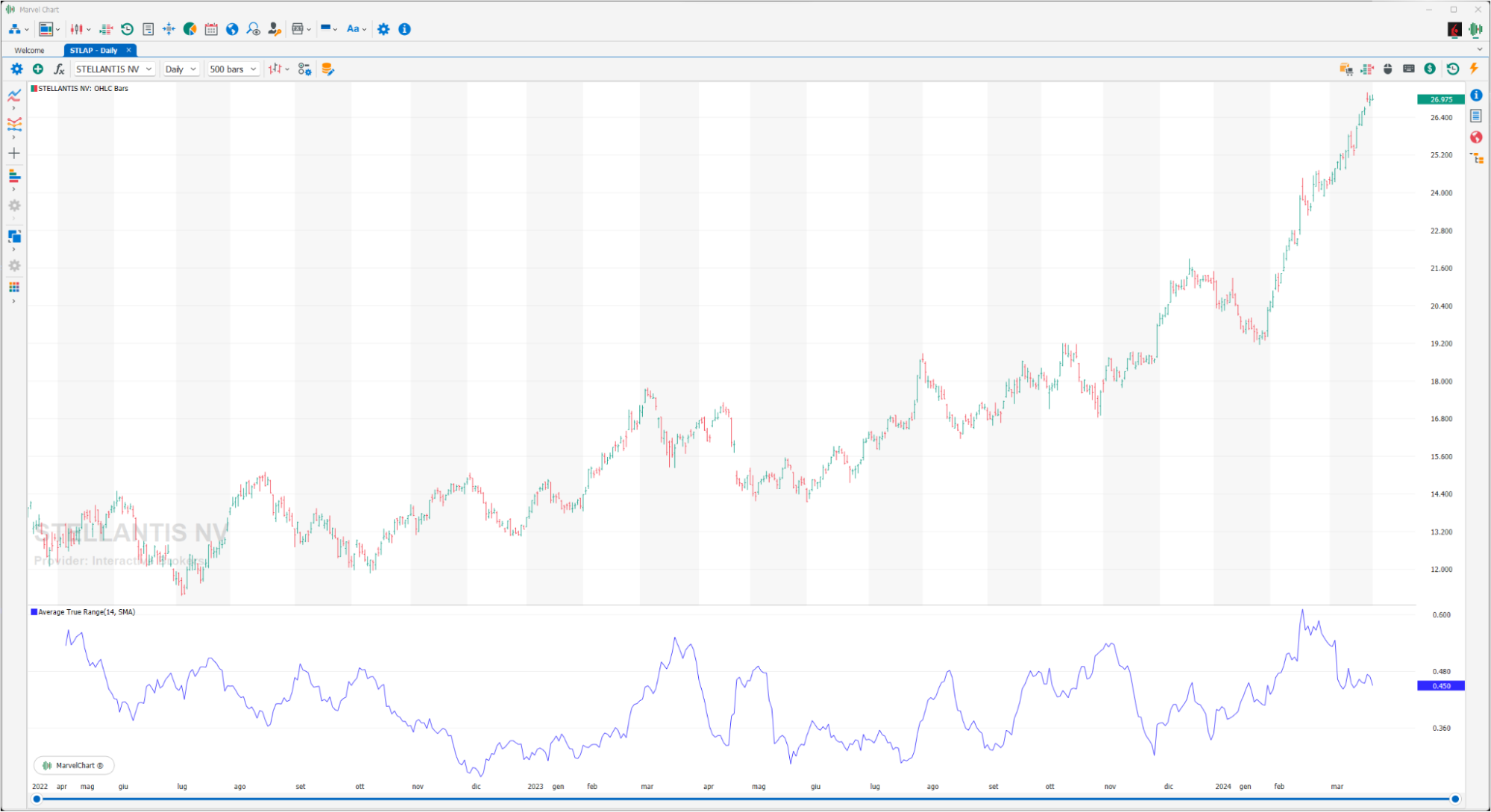Close the STLAP - Daily tab
The width and height of the screenshot is (1491, 812).
click(x=128, y=50)
